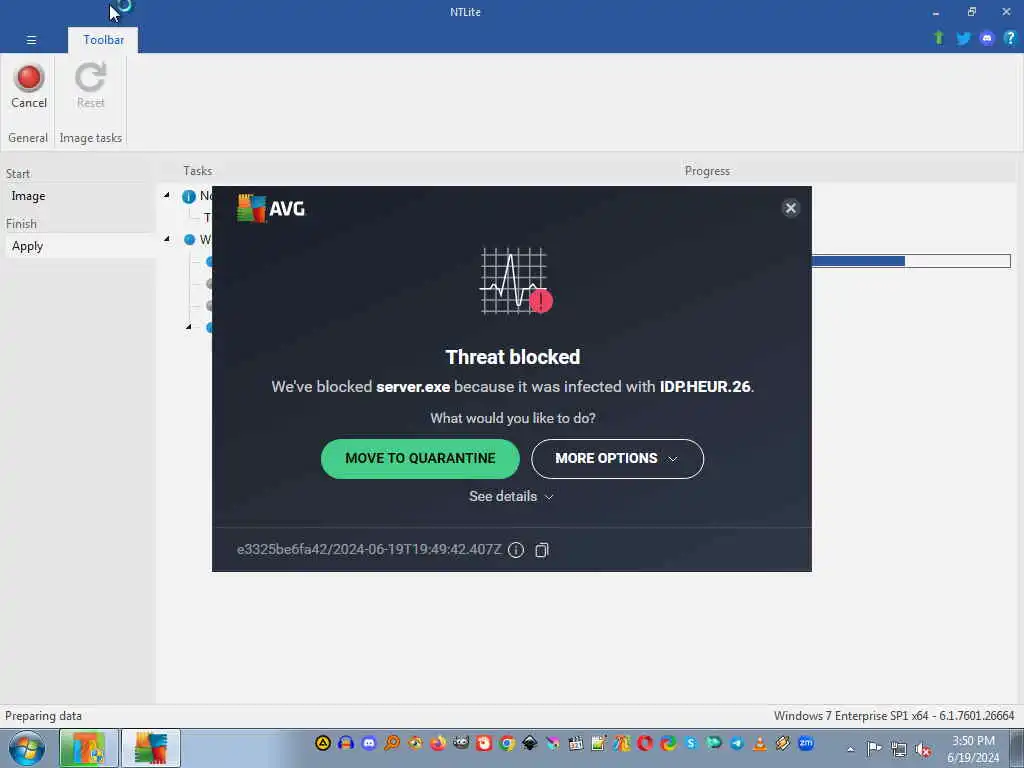This screenshot has height=768, width=1024.
Task: Open the Windows Start menu
Action: [x=27, y=748]
